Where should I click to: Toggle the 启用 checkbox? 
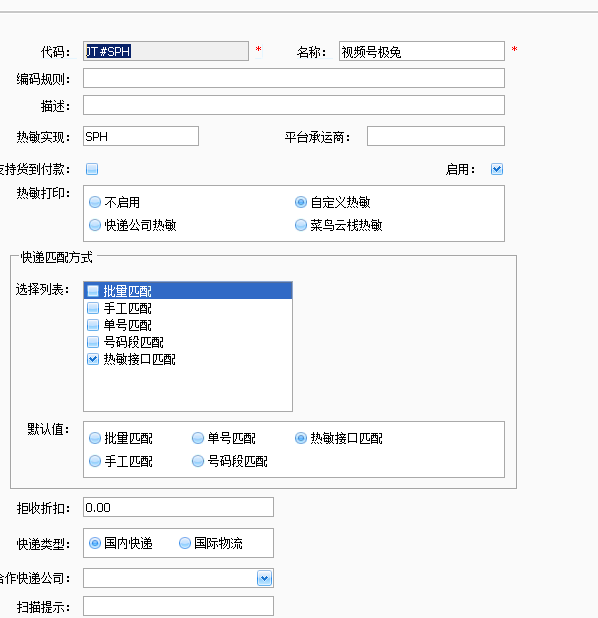pos(497,169)
